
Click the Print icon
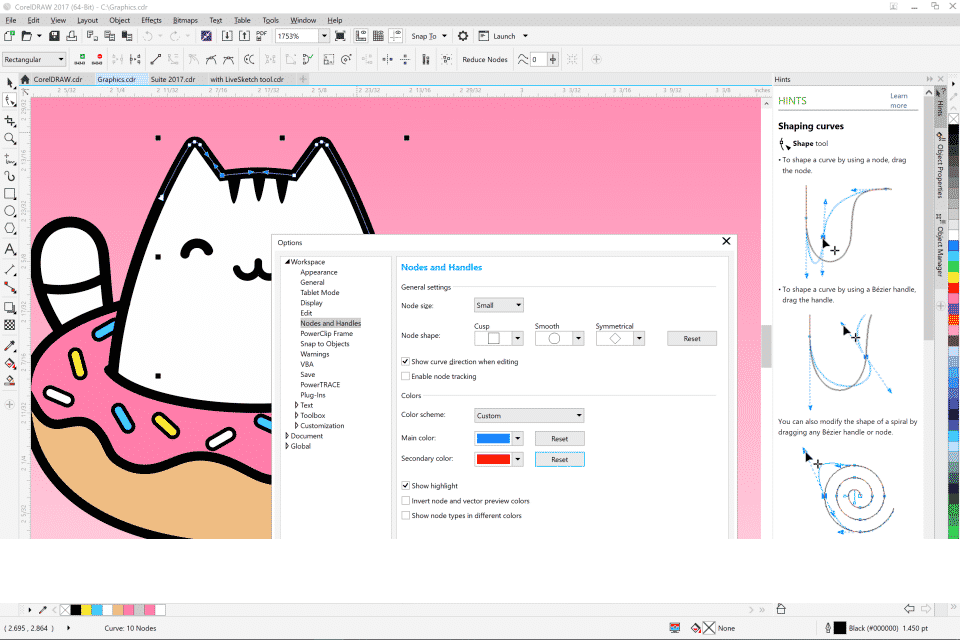tap(72, 36)
